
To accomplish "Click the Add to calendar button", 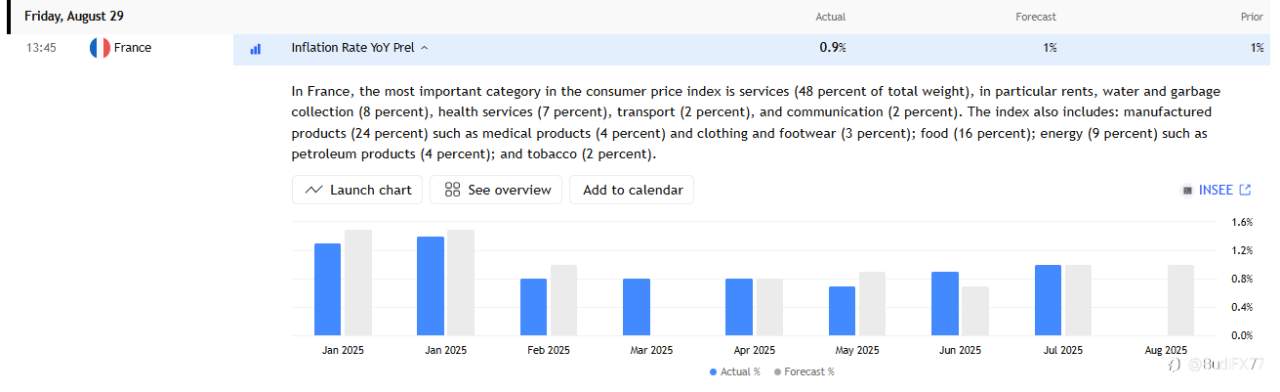I will (x=632, y=190).
